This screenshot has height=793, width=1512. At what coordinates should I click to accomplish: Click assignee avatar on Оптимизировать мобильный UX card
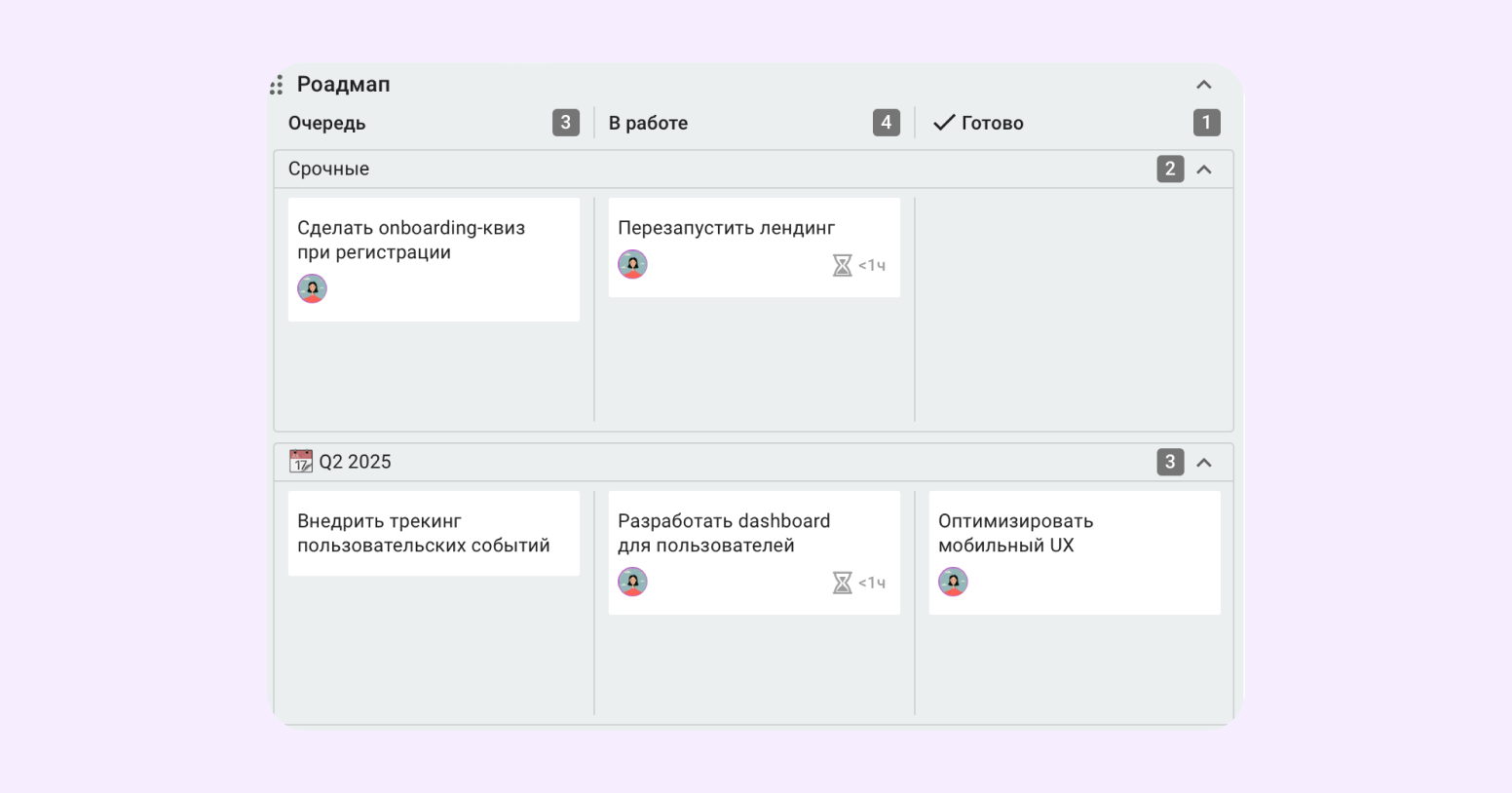coord(953,582)
